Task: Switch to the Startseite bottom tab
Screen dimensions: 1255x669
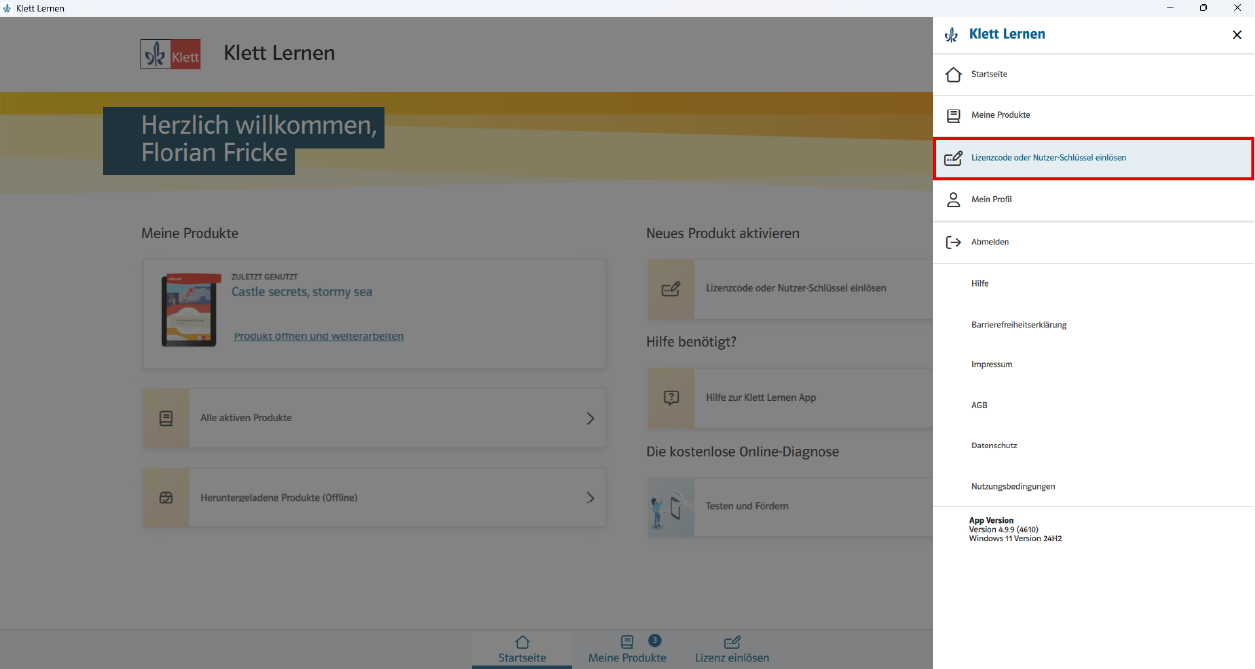Action: coord(522,649)
